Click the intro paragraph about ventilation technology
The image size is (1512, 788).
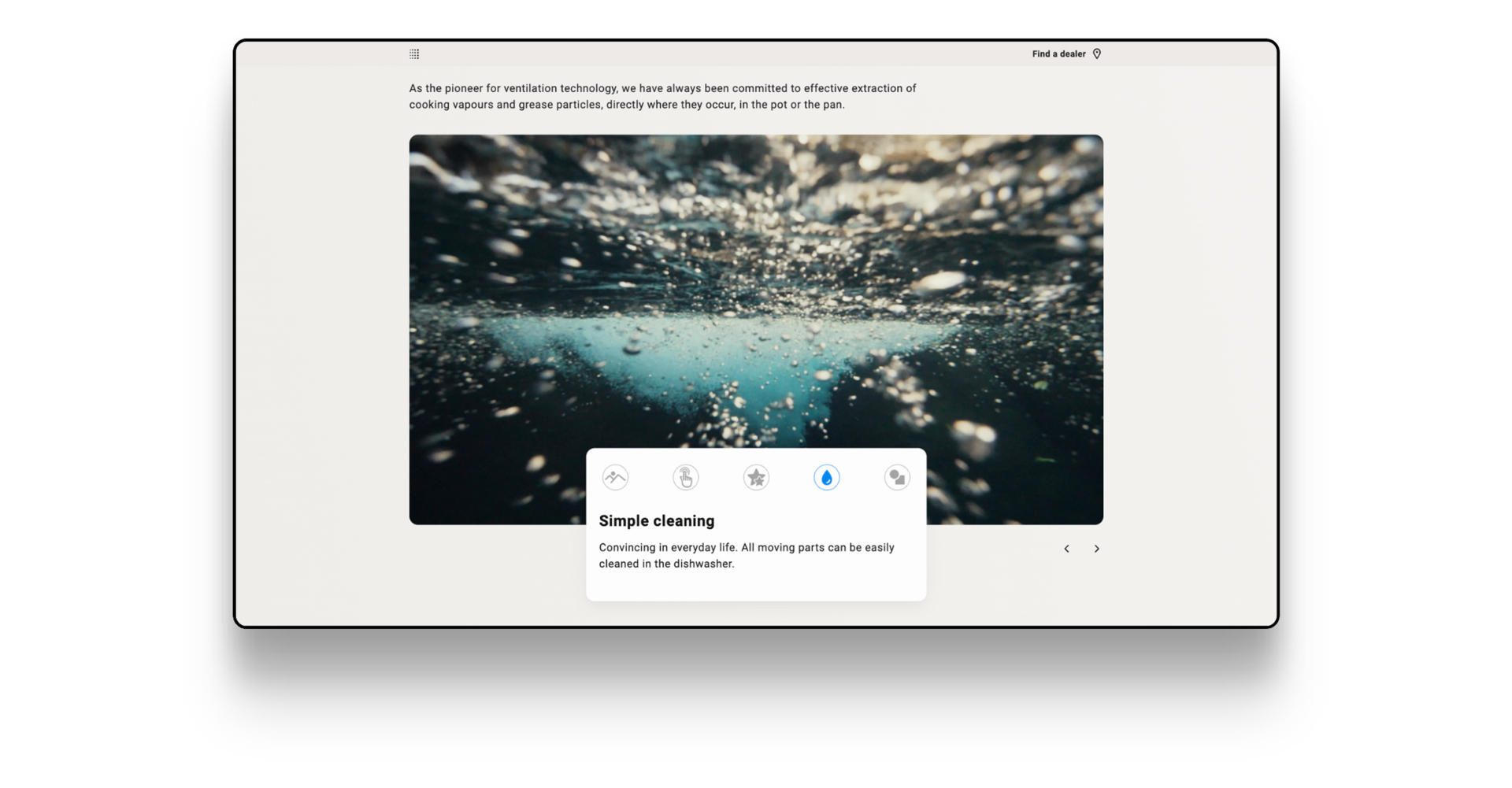pyautogui.click(x=662, y=96)
